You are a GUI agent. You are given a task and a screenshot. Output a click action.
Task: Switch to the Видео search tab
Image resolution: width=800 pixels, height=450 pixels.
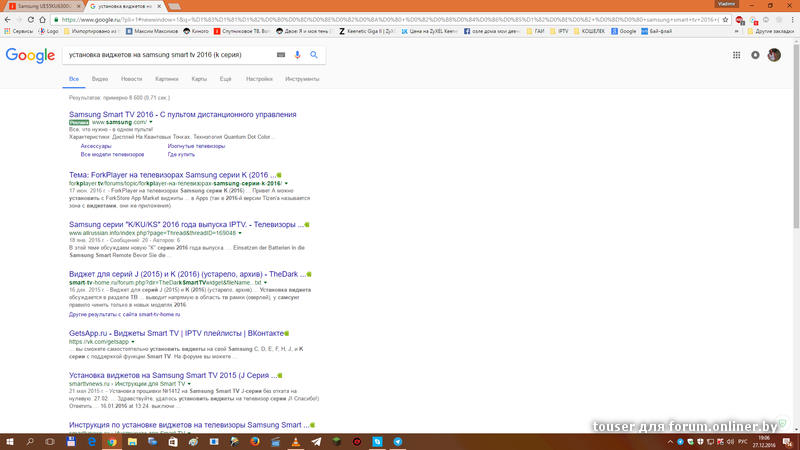(x=100, y=79)
